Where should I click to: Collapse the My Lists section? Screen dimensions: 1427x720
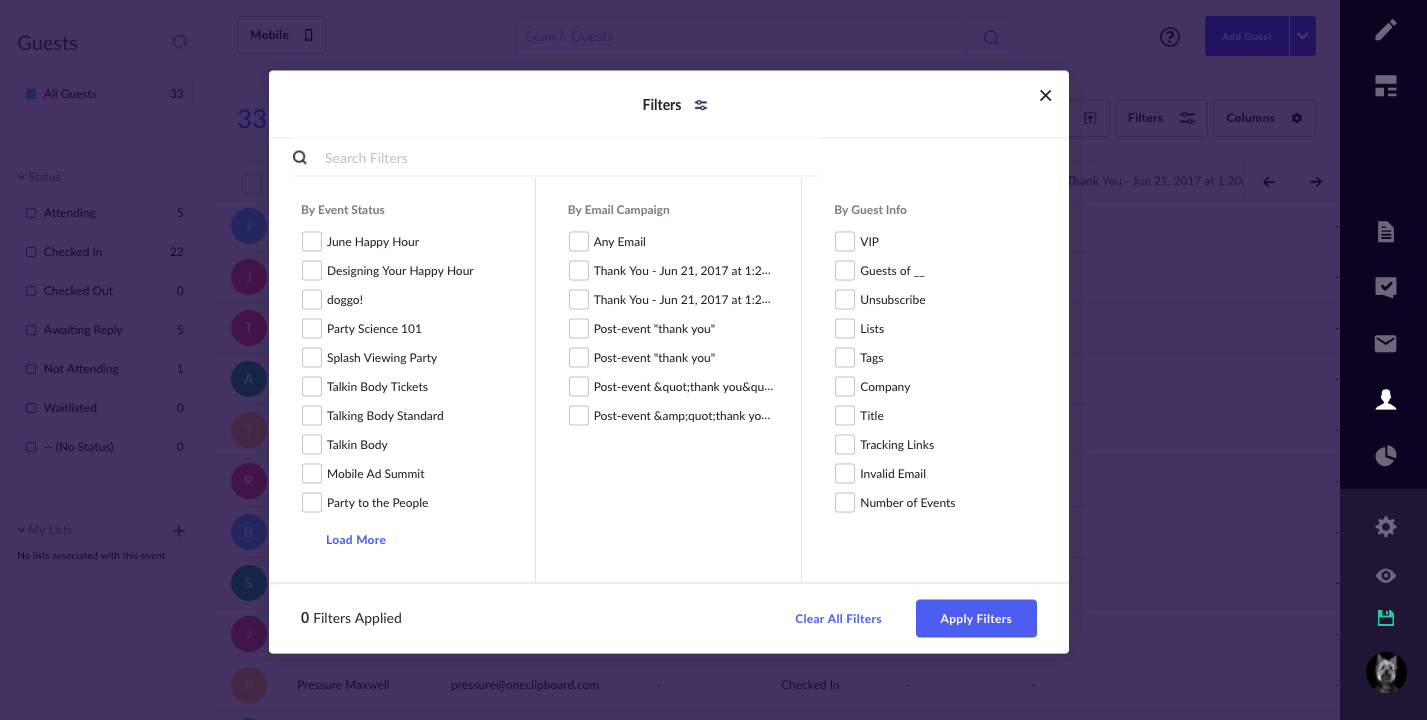tap(45, 530)
